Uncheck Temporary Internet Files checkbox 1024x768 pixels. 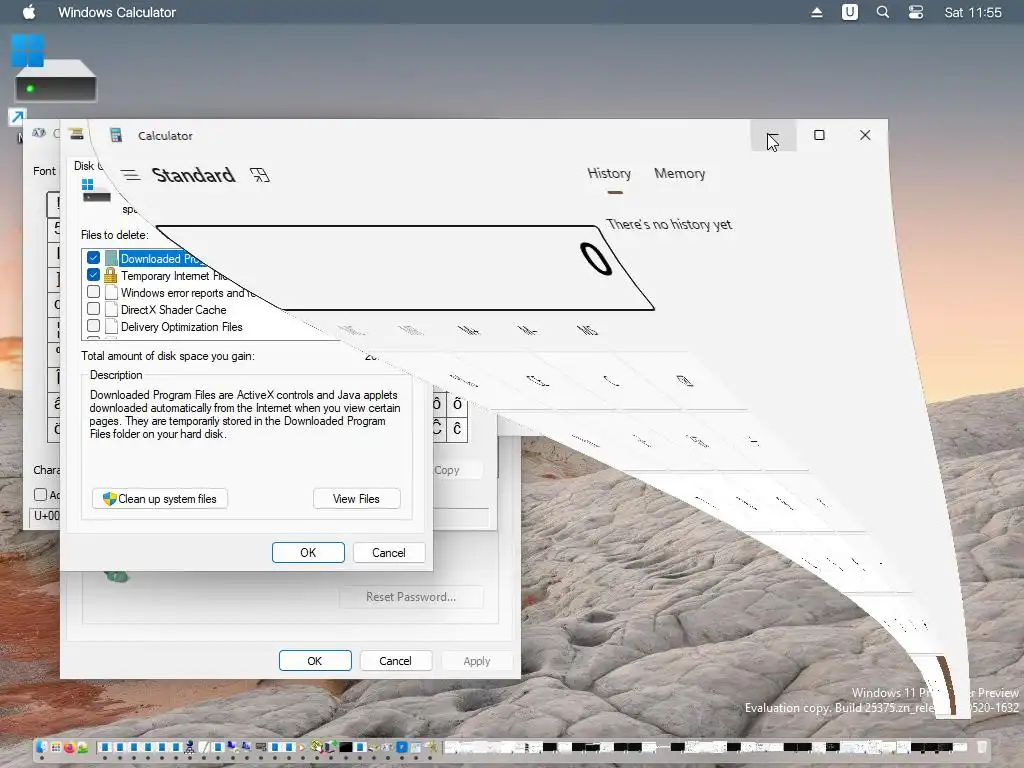[93, 275]
